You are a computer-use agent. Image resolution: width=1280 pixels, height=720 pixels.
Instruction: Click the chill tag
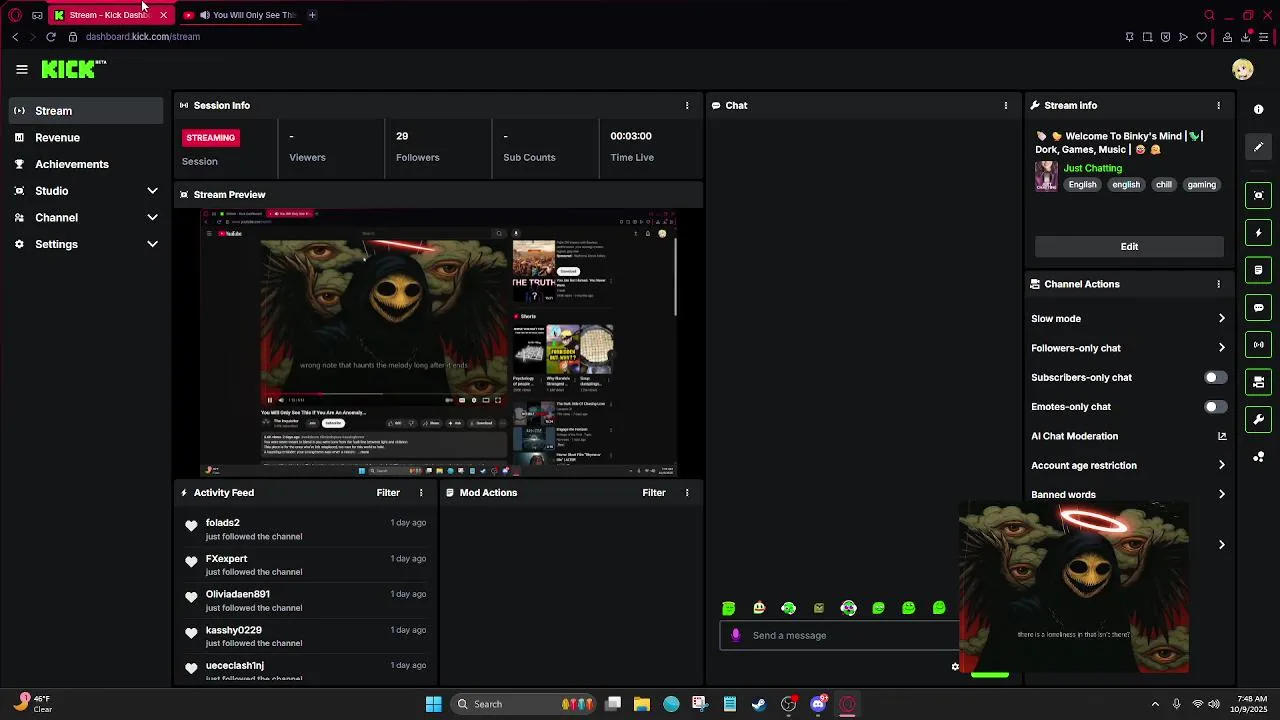pyautogui.click(x=1163, y=184)
